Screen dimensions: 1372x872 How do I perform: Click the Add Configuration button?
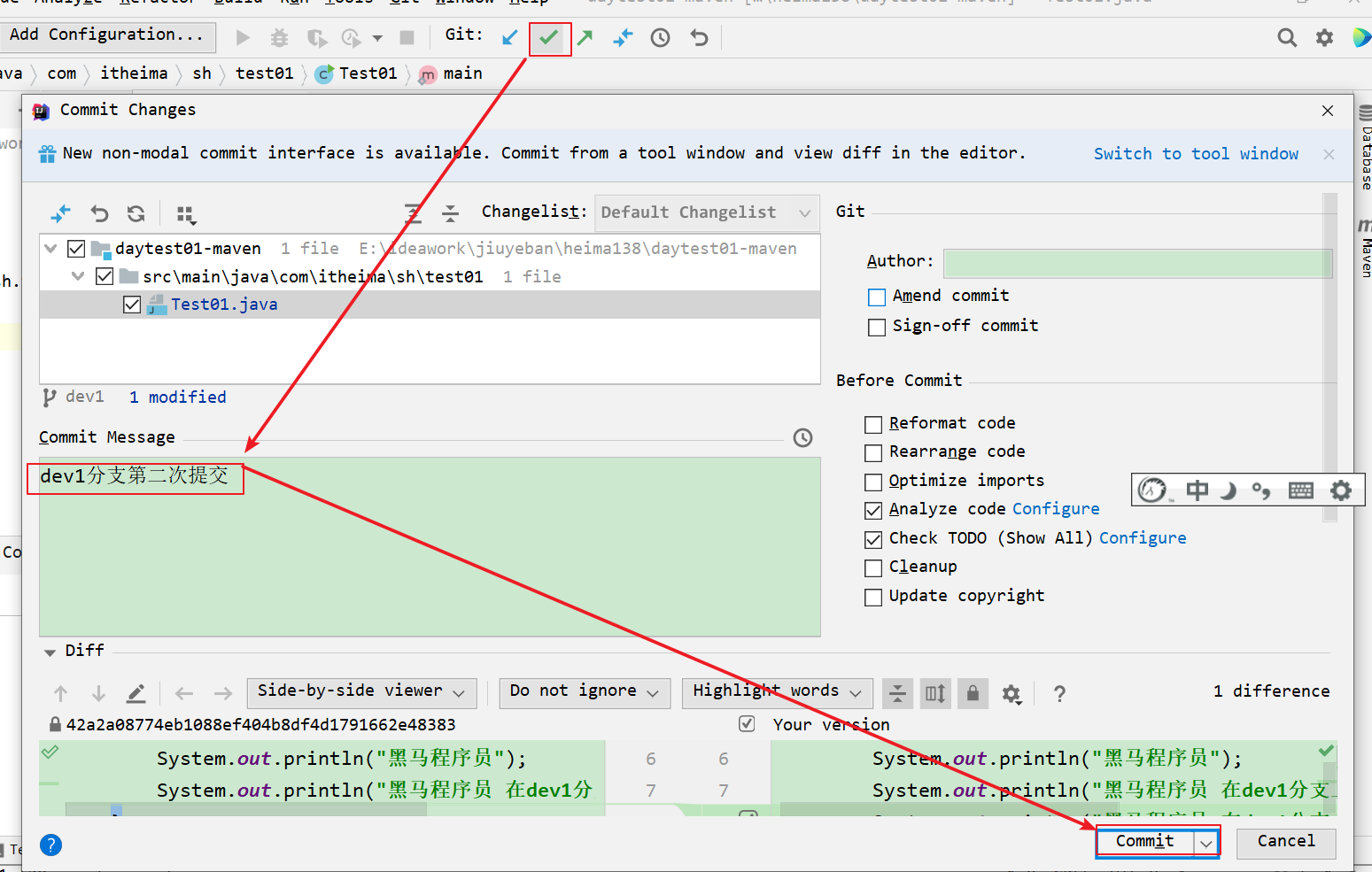[x=106, y=35]
